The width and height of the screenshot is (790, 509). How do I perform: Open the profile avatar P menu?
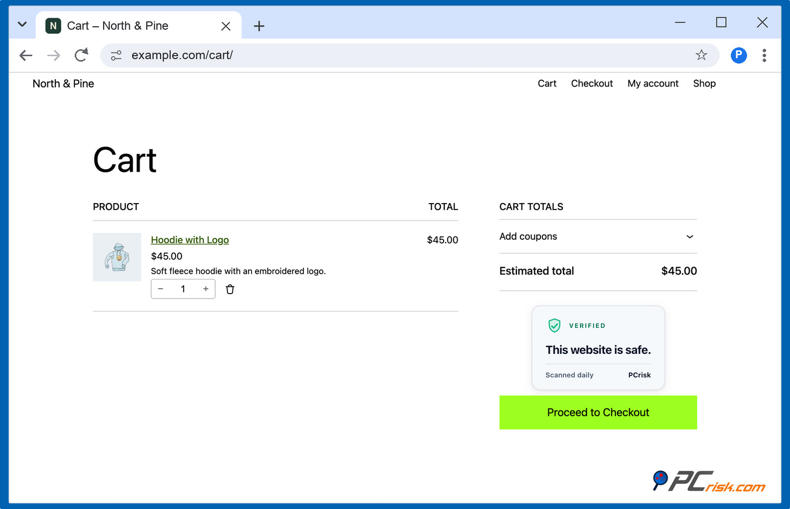coord(738,55)
